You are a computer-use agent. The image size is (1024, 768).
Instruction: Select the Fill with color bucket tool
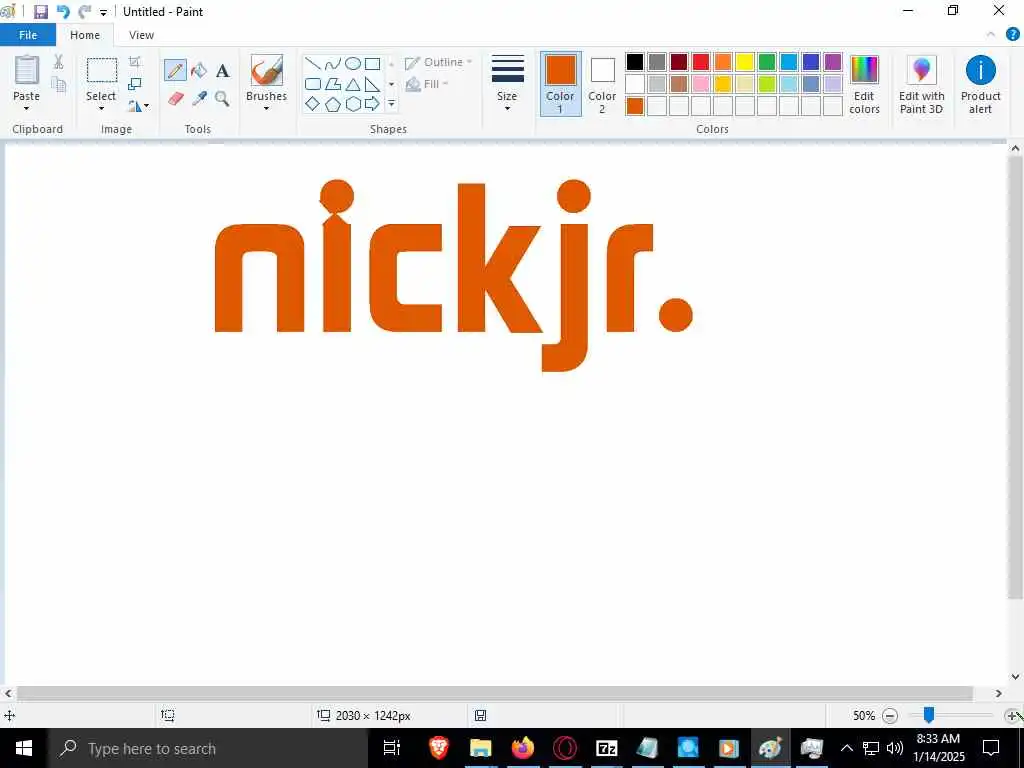pyautogui.click(x=199, y=70)
